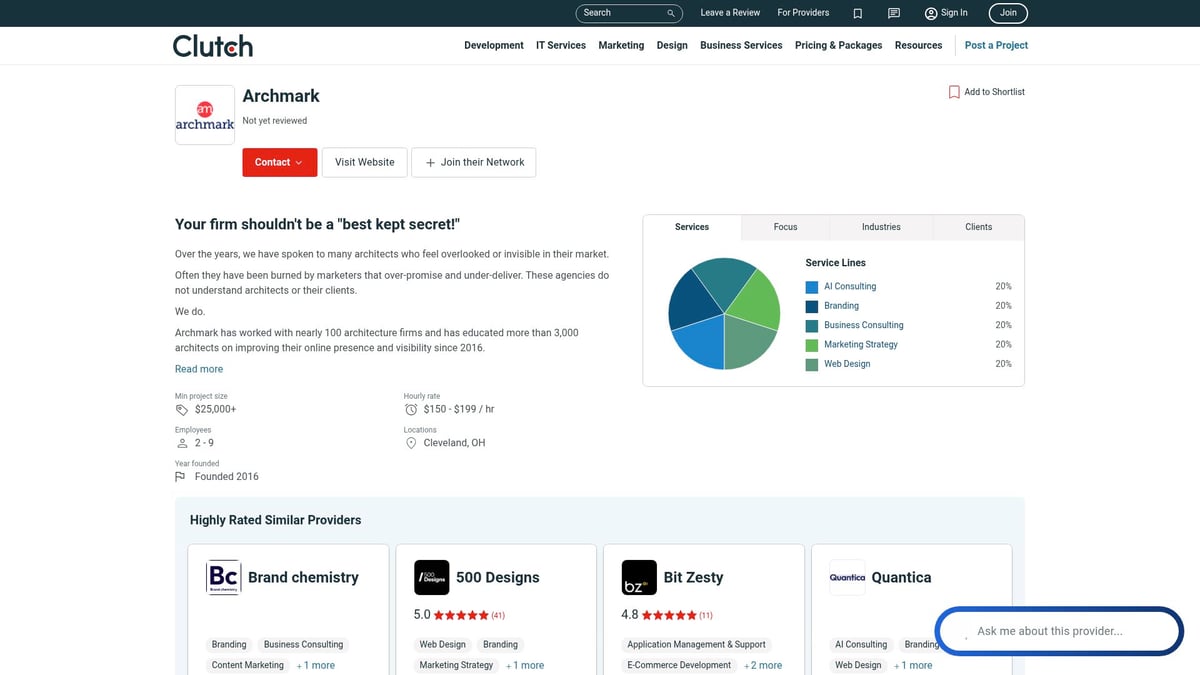Screen dimensions: 1200x675
Task: Click the service lines pie chart
Action: tap(724, 313)
